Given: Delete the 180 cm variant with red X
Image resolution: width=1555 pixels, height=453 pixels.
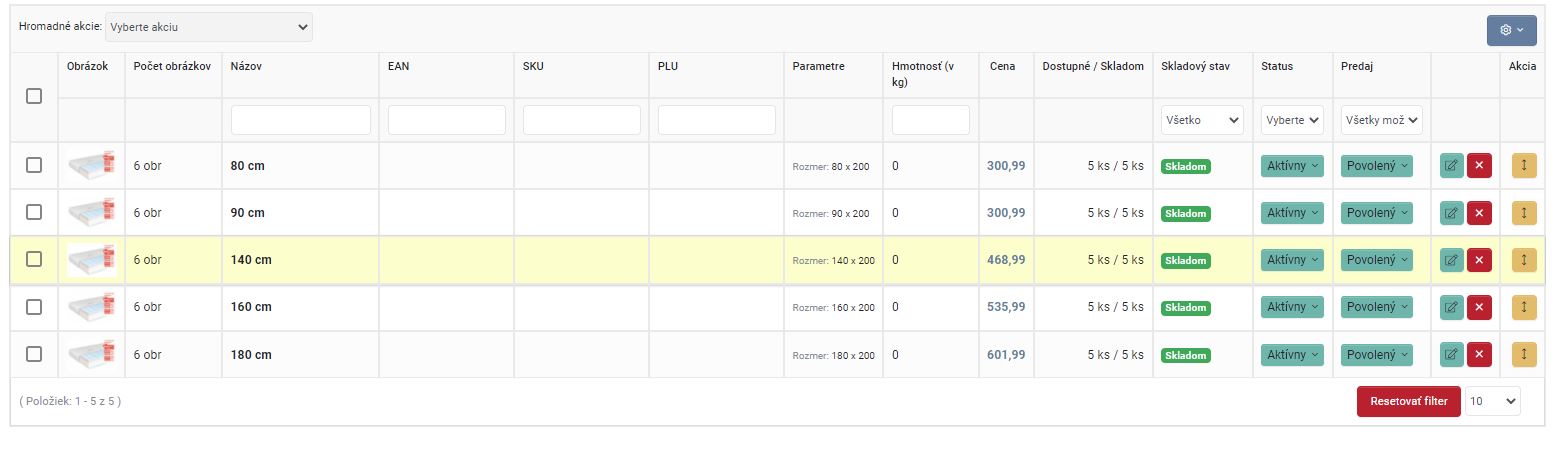Looking at the screenshot, I should pos(1479,354).
